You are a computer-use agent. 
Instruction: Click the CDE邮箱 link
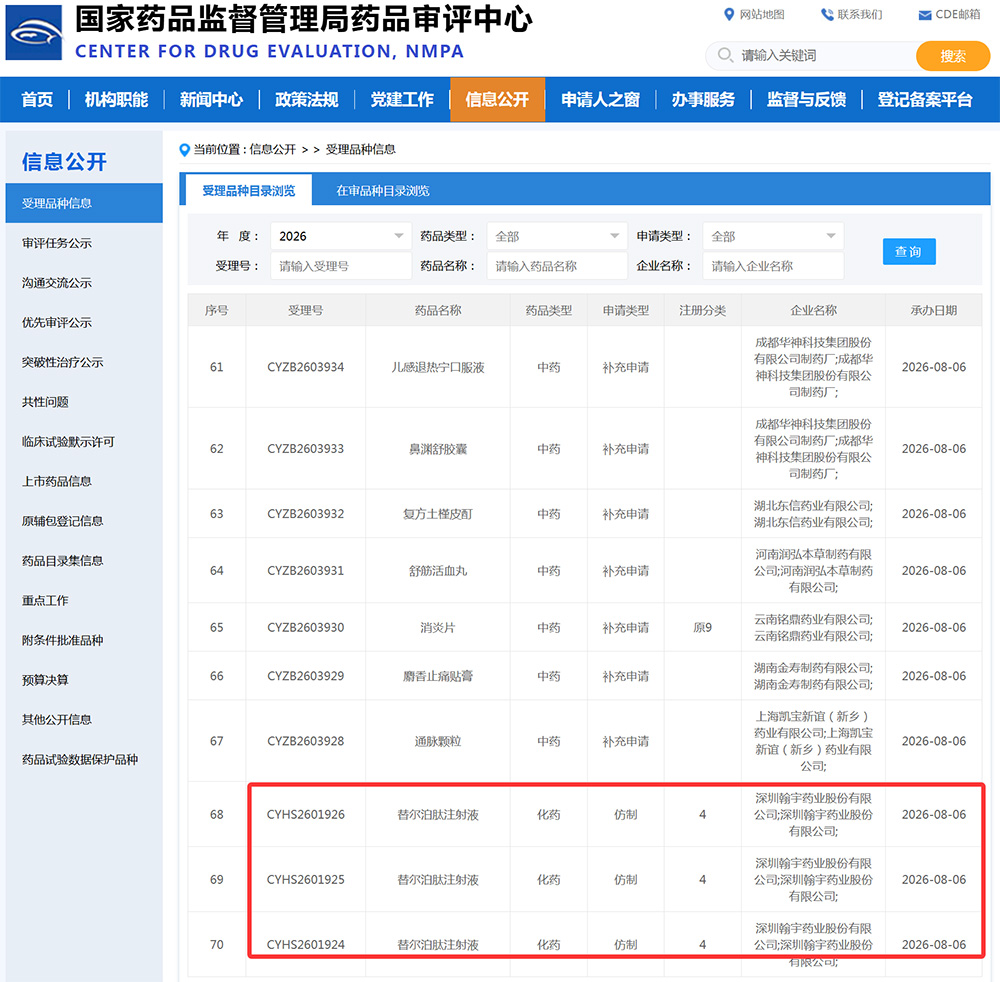(957, 15)
